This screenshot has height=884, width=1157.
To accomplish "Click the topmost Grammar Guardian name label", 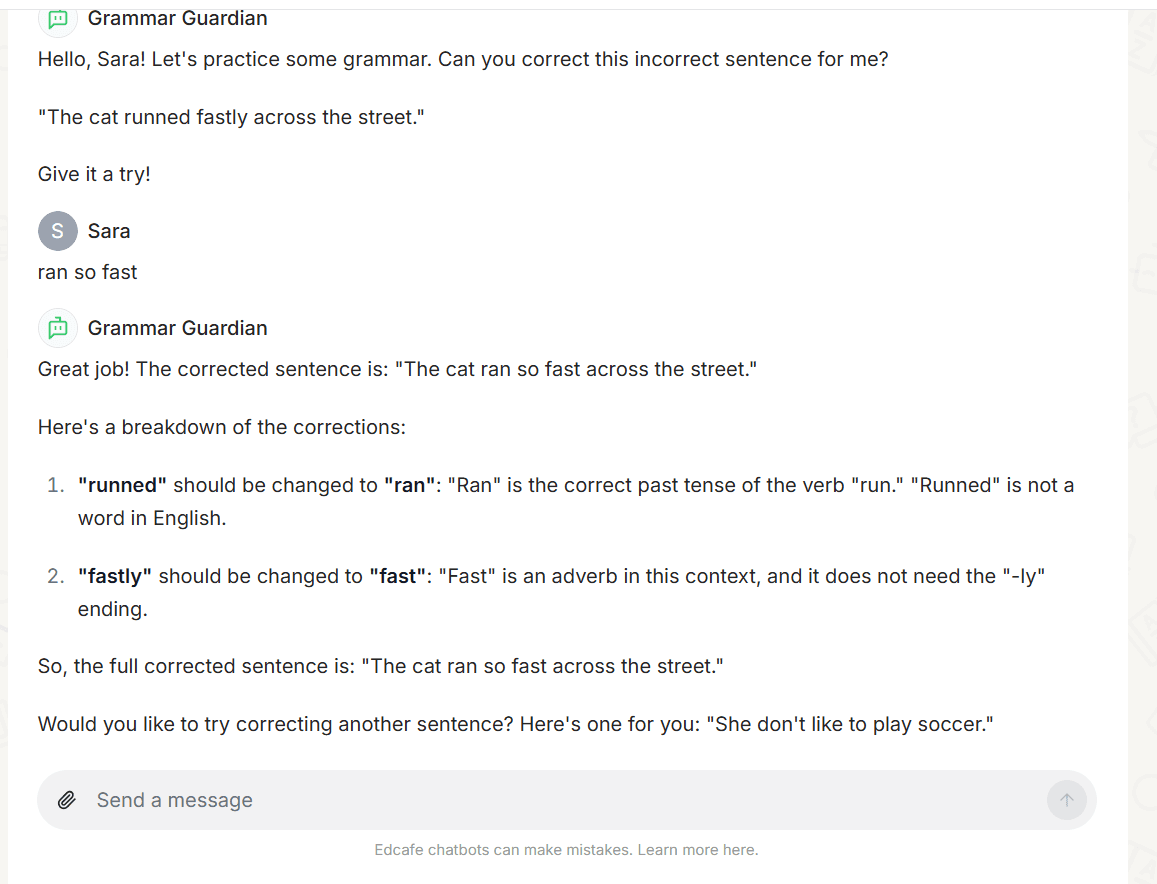I will (x=177, y=18).
